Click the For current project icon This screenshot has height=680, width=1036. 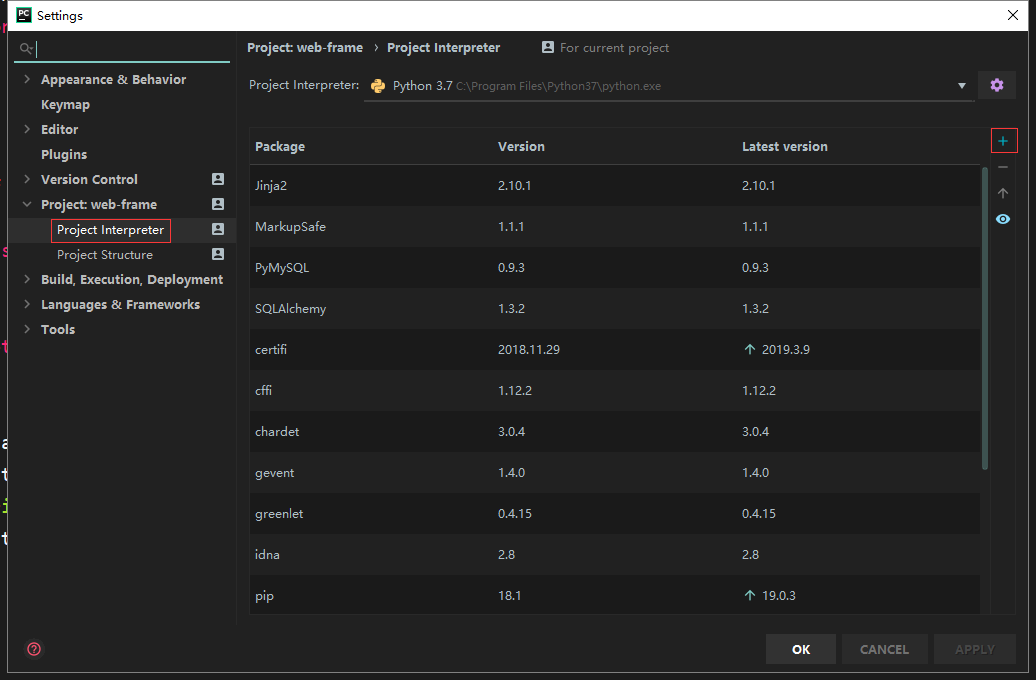pyautogui.click(x=548, y=48)
